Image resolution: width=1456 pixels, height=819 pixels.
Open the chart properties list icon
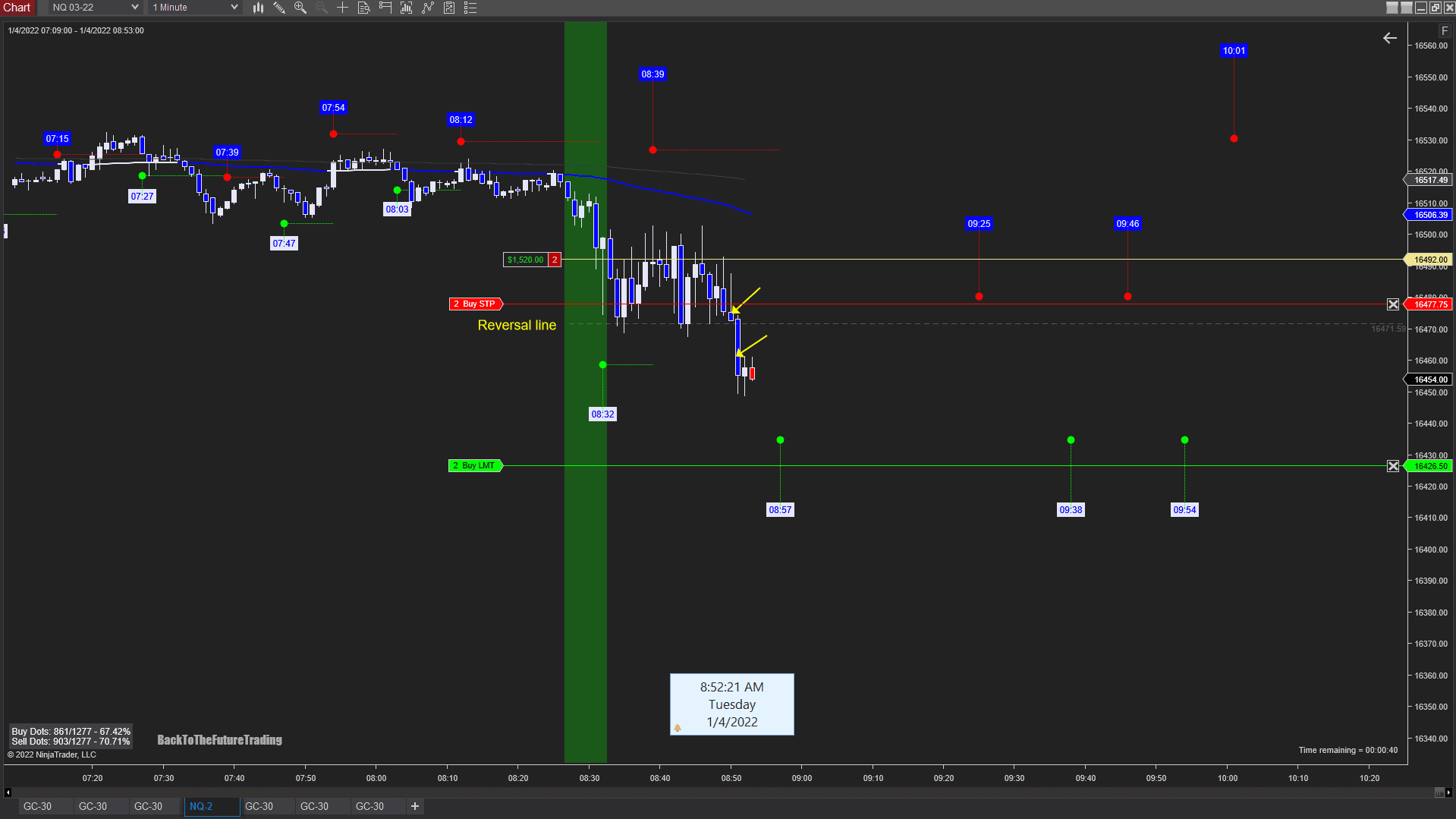coord(470,8)
